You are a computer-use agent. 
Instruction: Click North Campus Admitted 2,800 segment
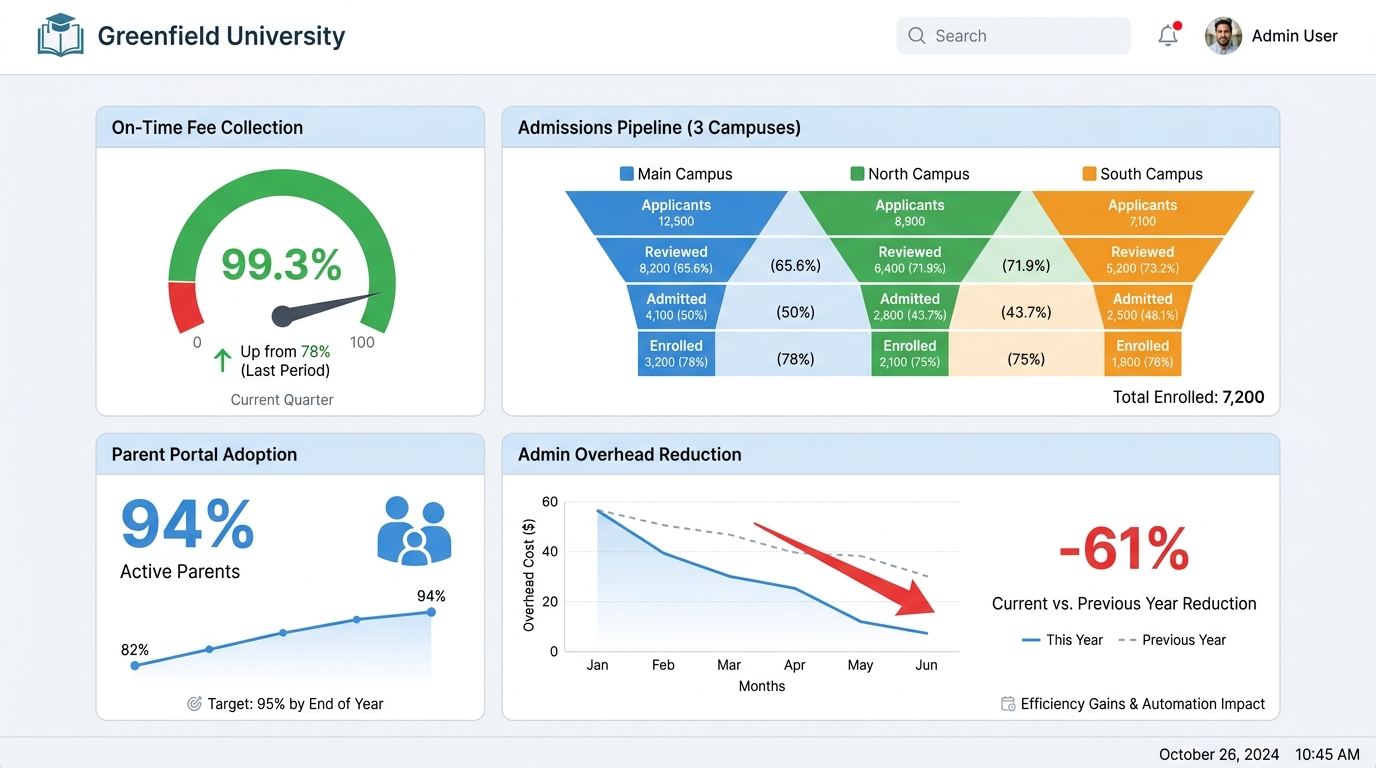[x=910, y=306]
